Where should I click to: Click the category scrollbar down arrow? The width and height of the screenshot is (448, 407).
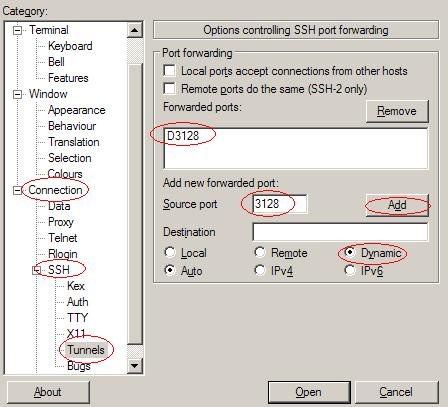click(135, 366)
